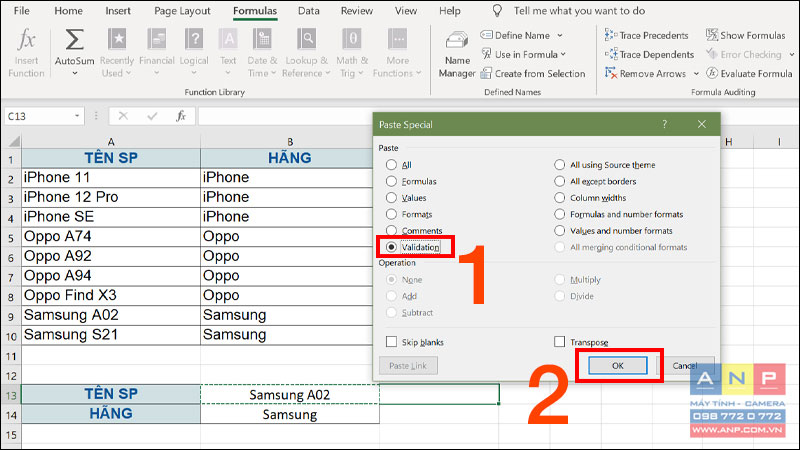Switch to the Home tab
This screenshot has height=450, width=800.
[68, 11]
